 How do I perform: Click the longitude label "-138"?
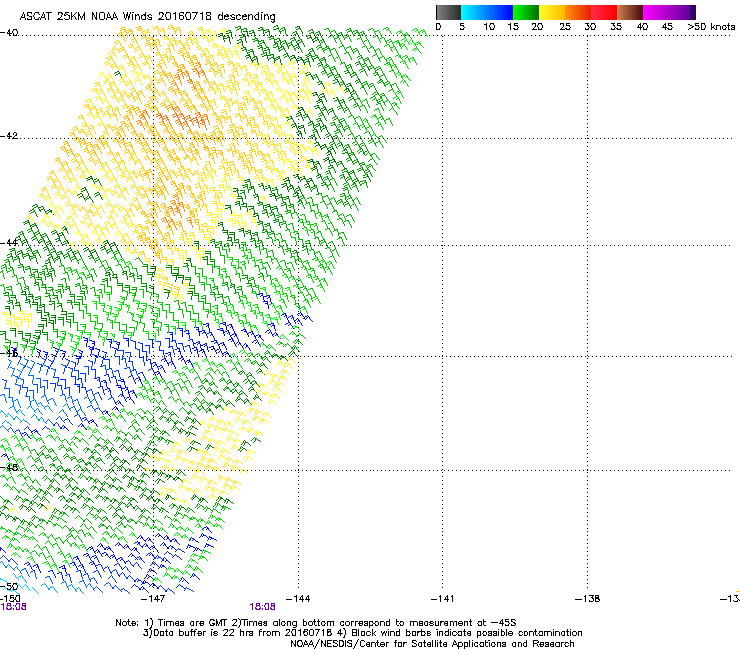588,599
